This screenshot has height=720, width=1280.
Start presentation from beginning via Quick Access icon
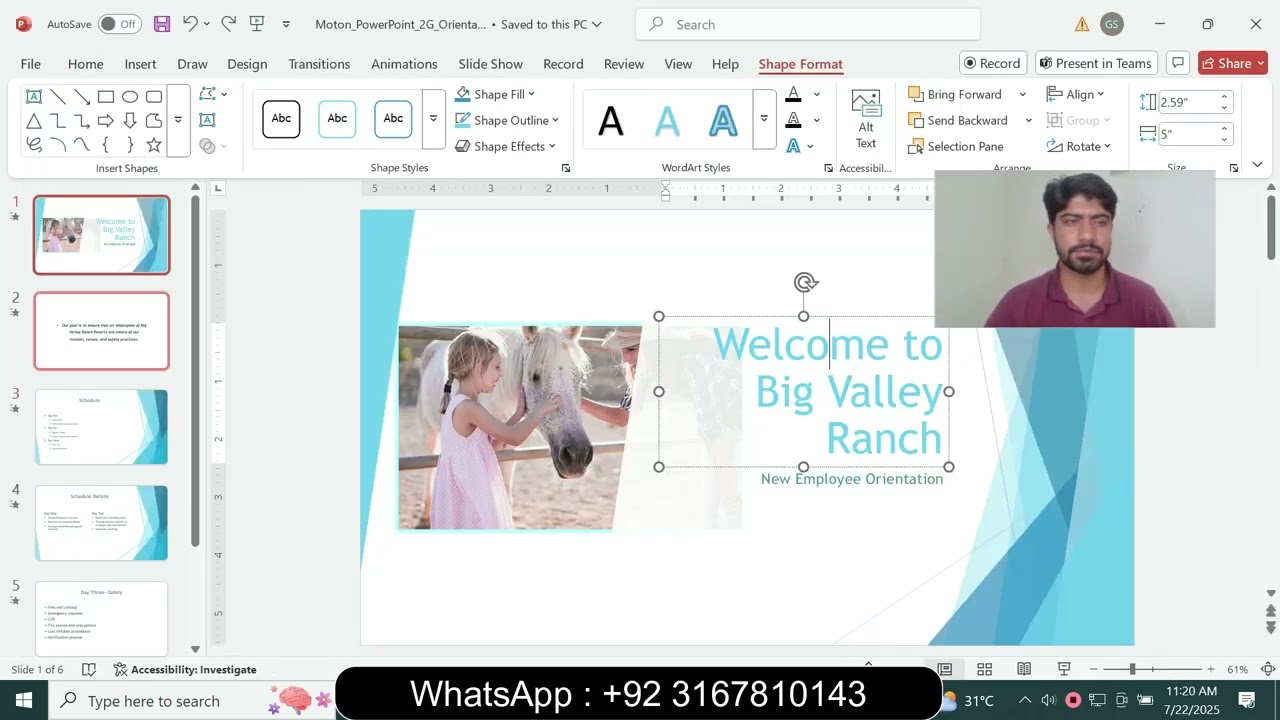coord(257,24)
